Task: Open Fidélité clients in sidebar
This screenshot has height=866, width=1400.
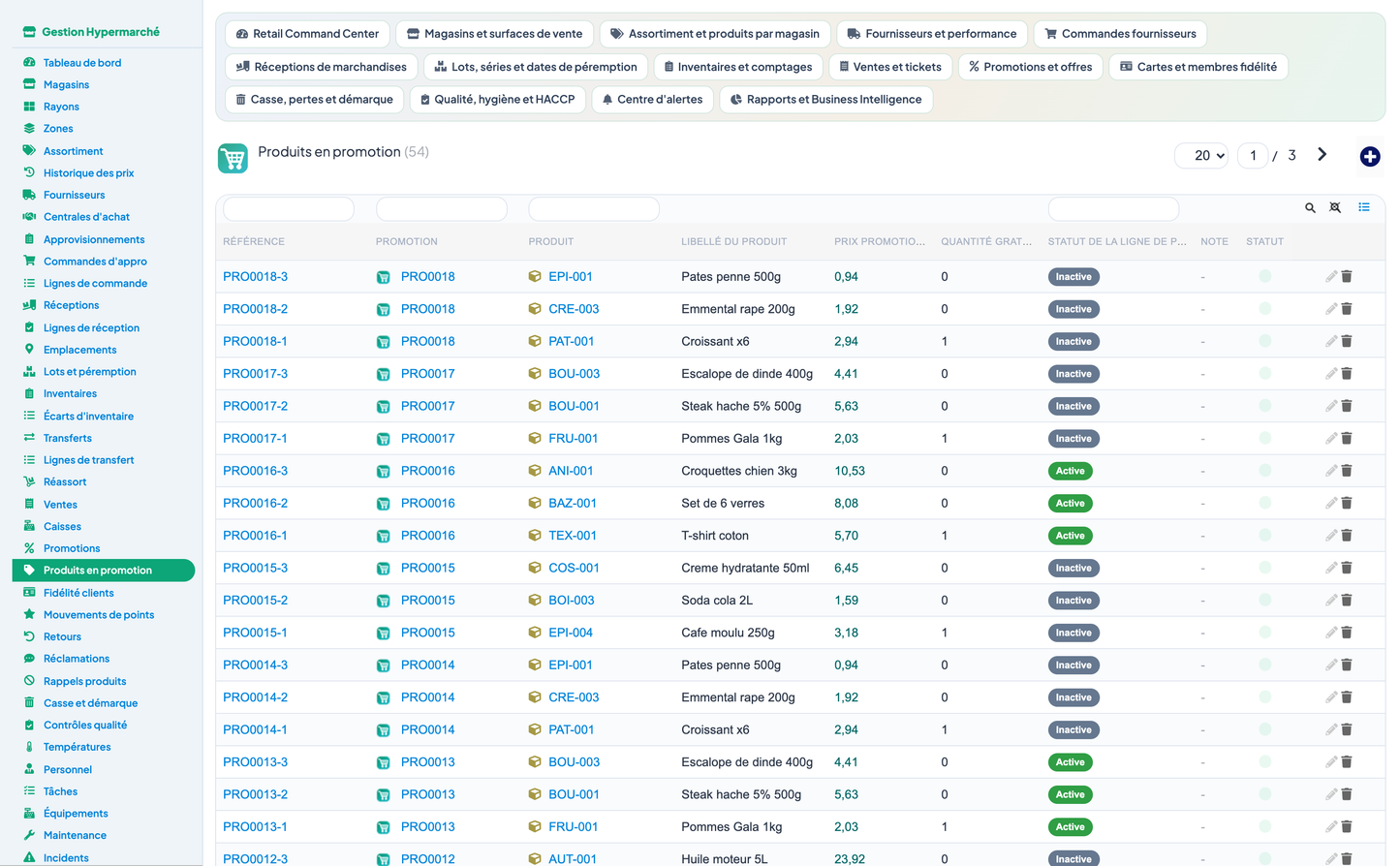Action: (78, 593)
